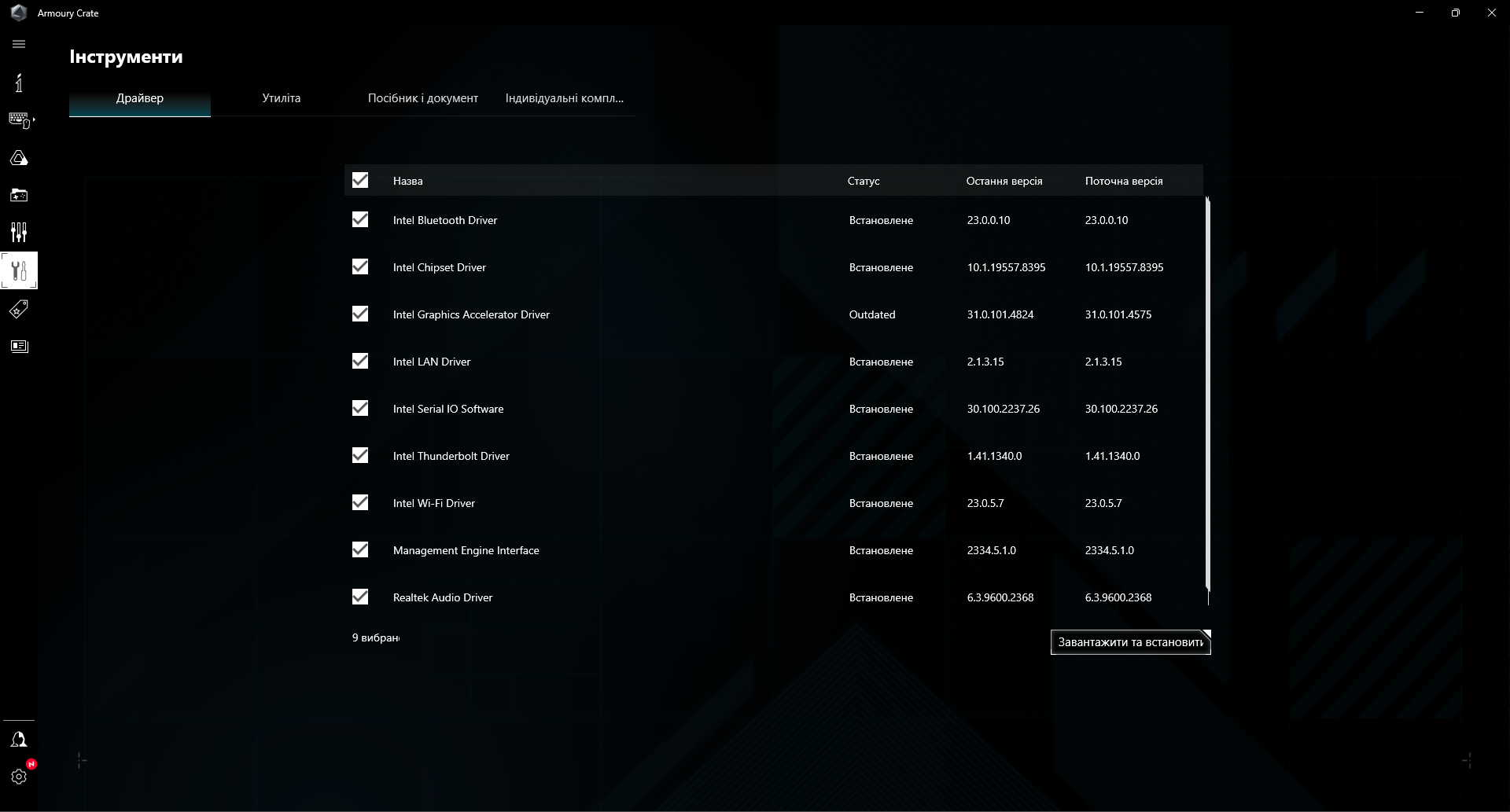Open Settings gear with notification badge
Screen dimensions: 1510x812
[x=19, y=777]
